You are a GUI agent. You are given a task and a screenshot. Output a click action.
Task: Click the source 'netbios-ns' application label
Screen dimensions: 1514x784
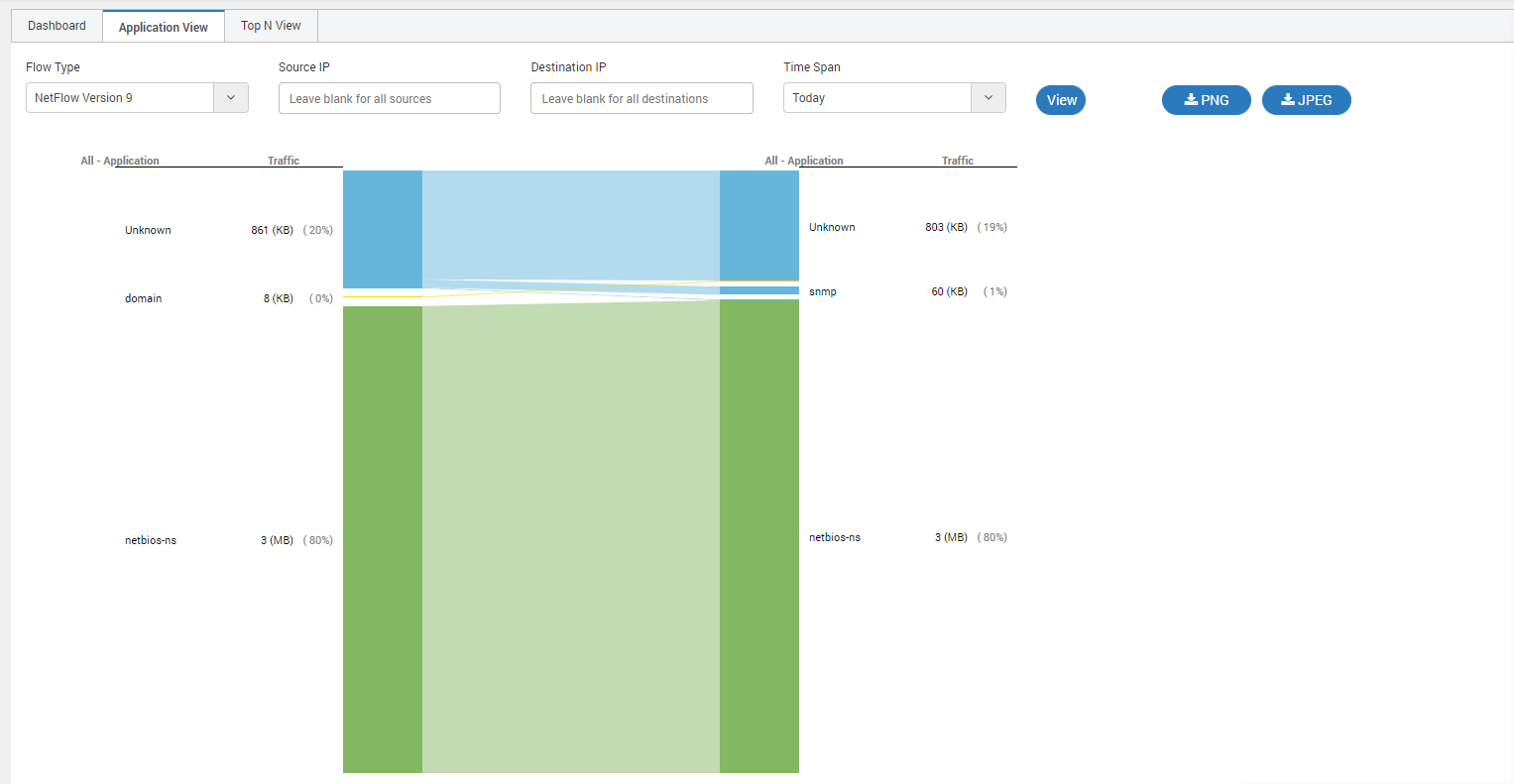pos(151,540)
